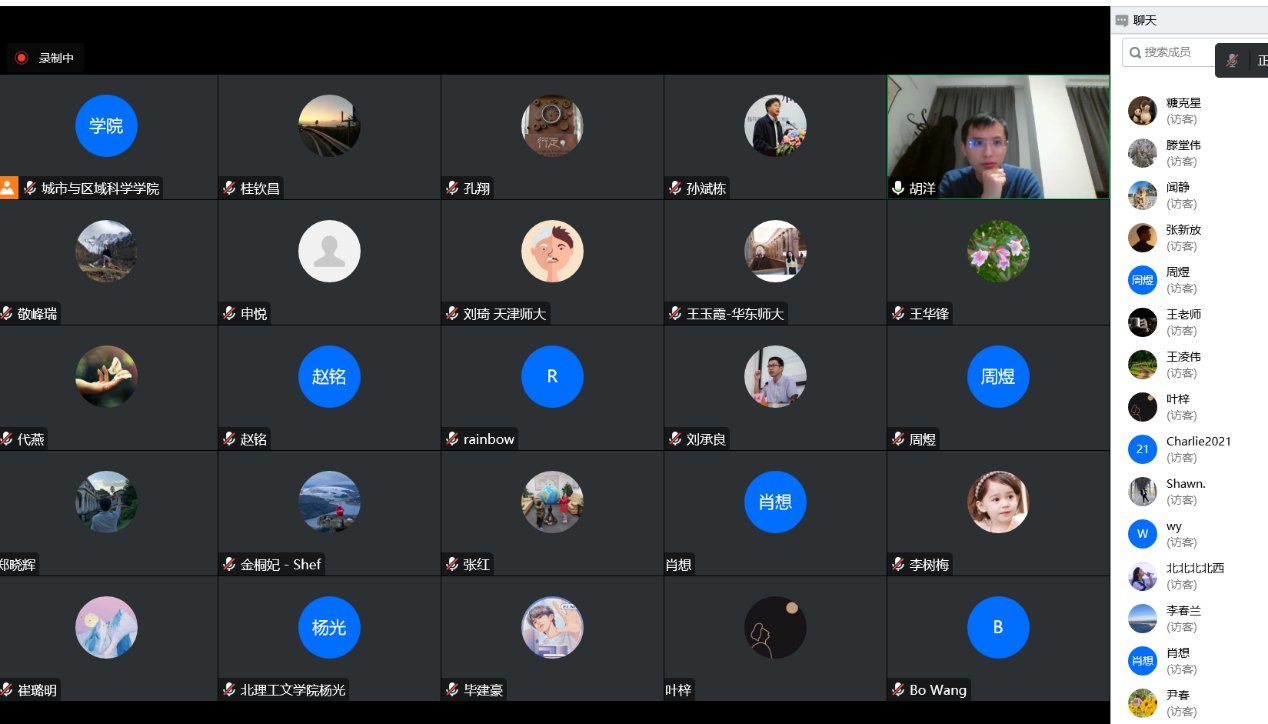The height and width of the screenshot is (724, 1268).
Task: Click the muted microphone icon in floating bar
Action: pyautogui.click(x=1232, y=61)
